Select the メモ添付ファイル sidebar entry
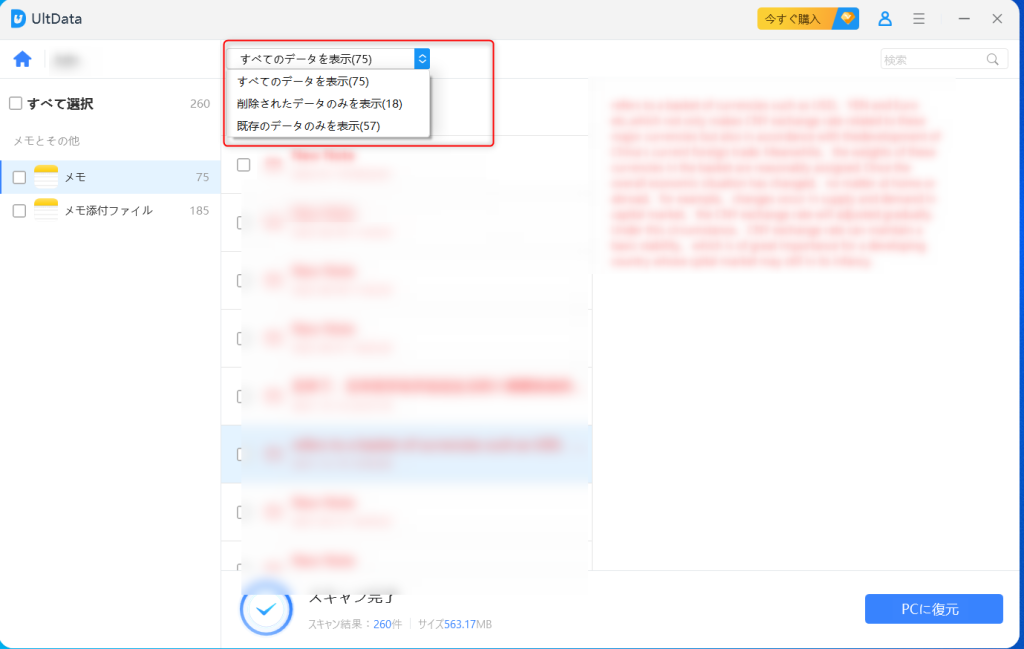 coord(105,211)
